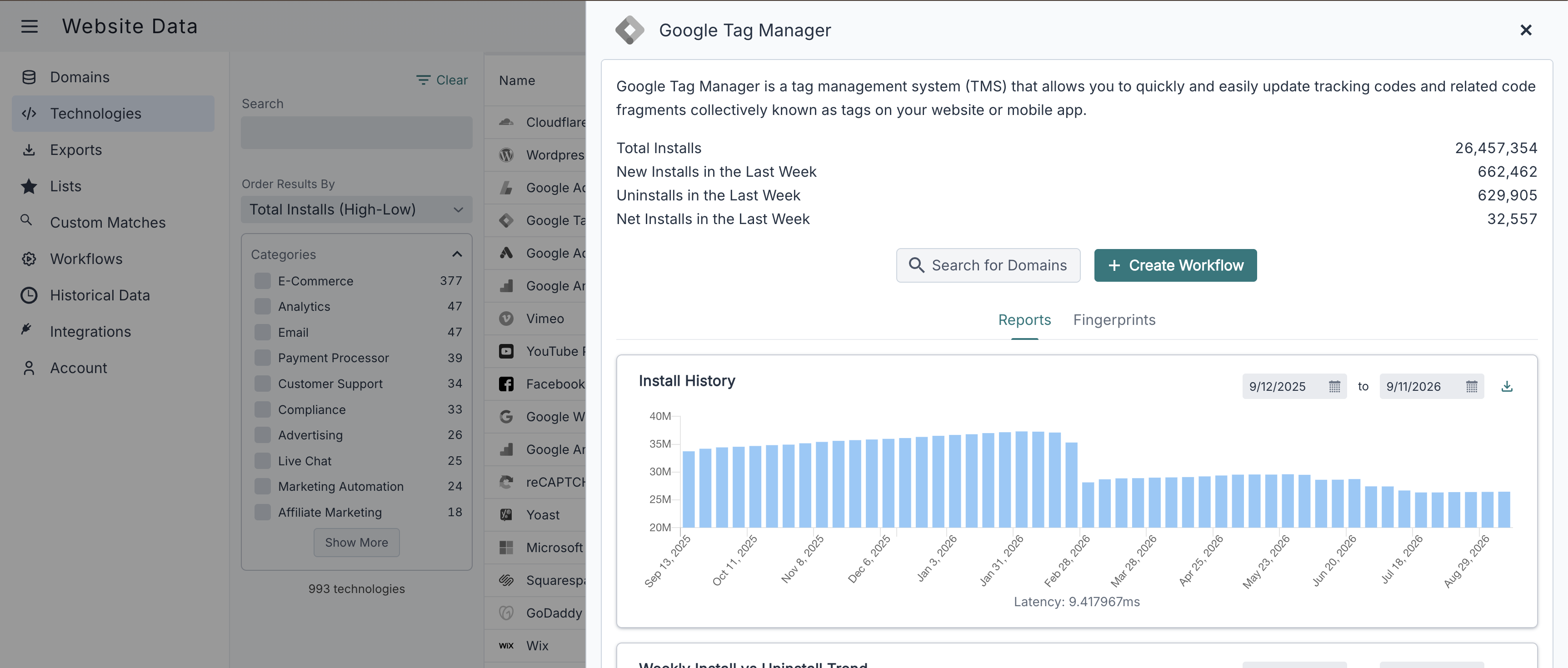Click the Account person icon
1568x668 pixels.
click(x=29, y=368)
